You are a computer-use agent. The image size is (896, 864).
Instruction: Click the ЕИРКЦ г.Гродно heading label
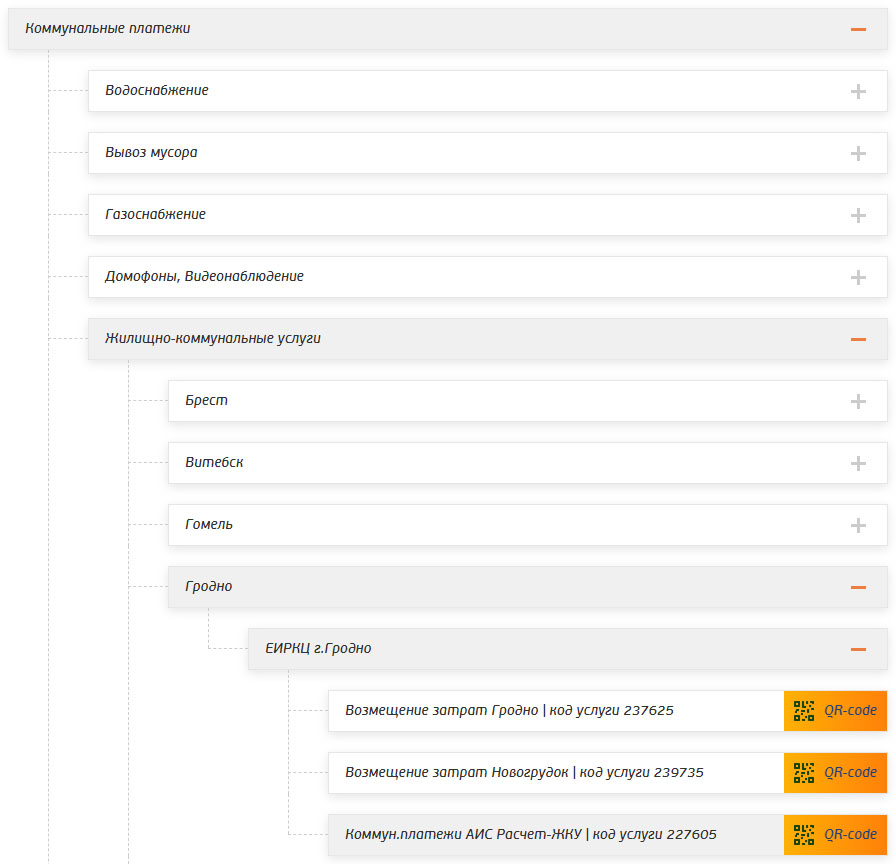click(x=318, y=649)
